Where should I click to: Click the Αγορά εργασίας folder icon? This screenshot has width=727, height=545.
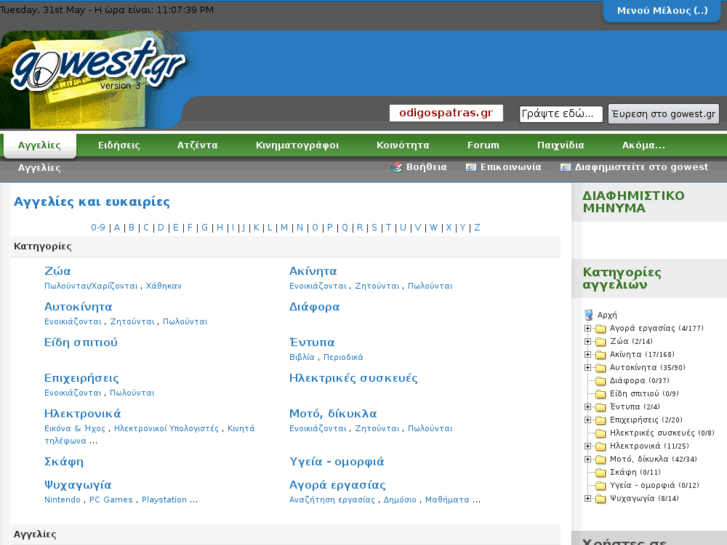click(x=600, y=328)
